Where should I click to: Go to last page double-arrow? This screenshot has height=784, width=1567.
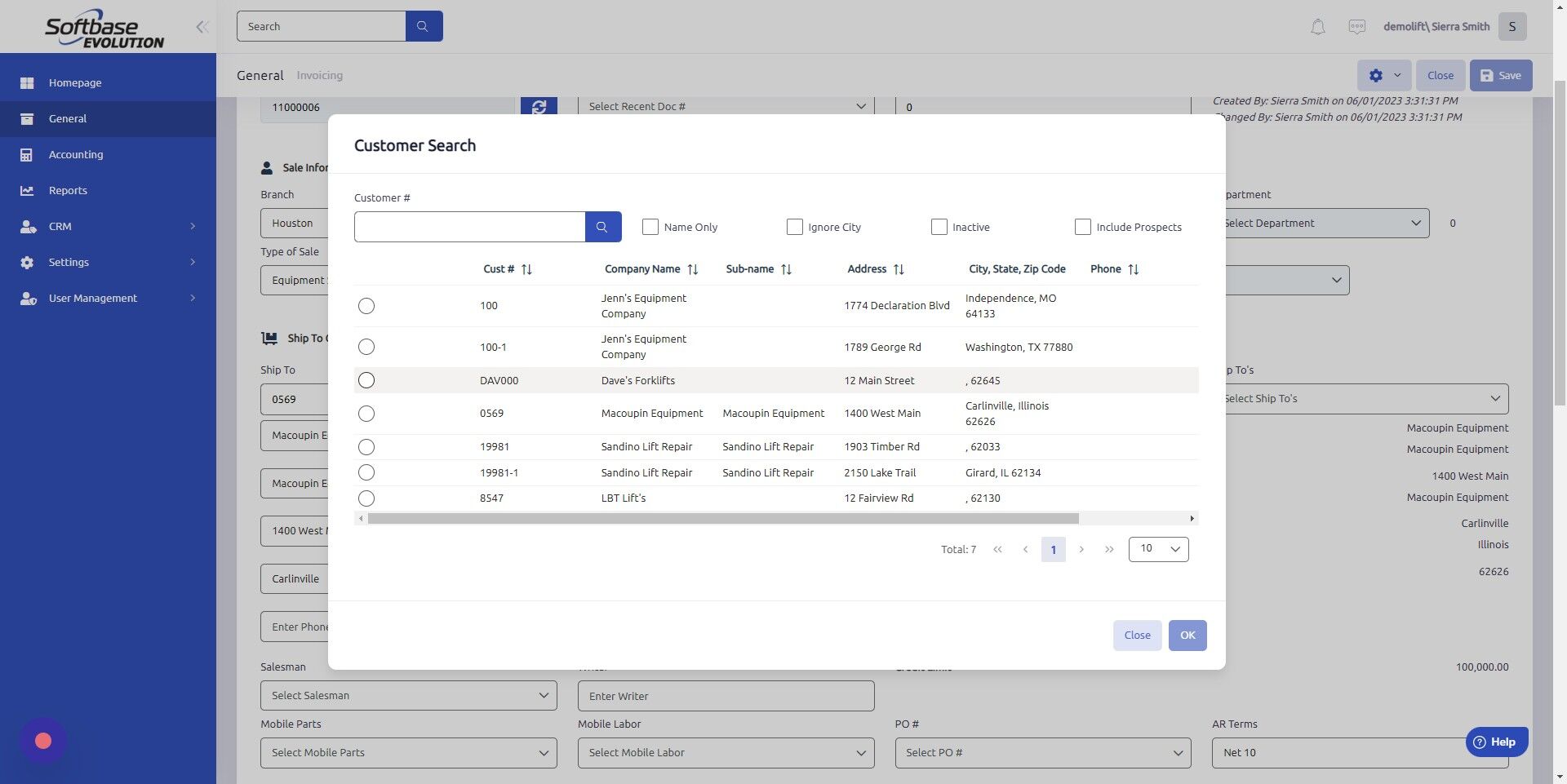pos(1109,550)
